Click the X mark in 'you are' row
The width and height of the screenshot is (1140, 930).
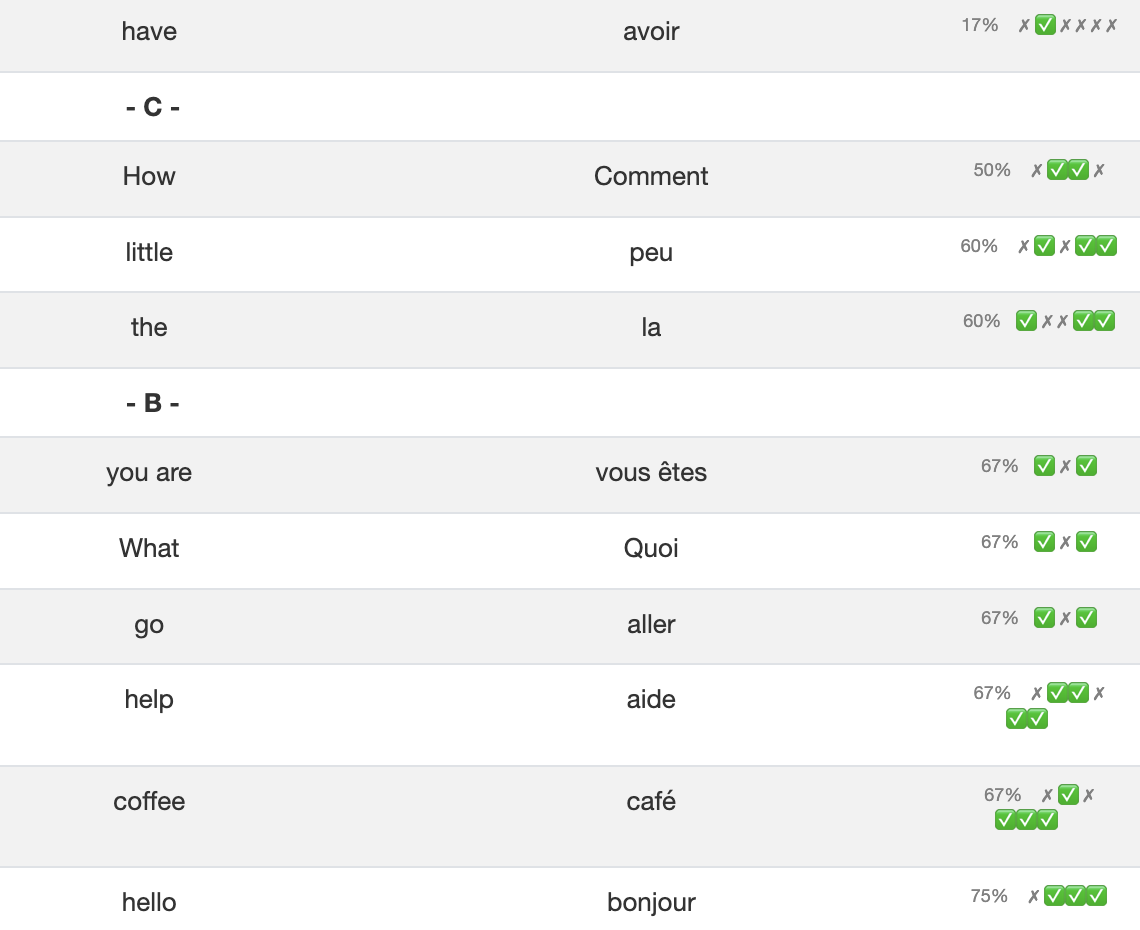tap(1066, 466)
